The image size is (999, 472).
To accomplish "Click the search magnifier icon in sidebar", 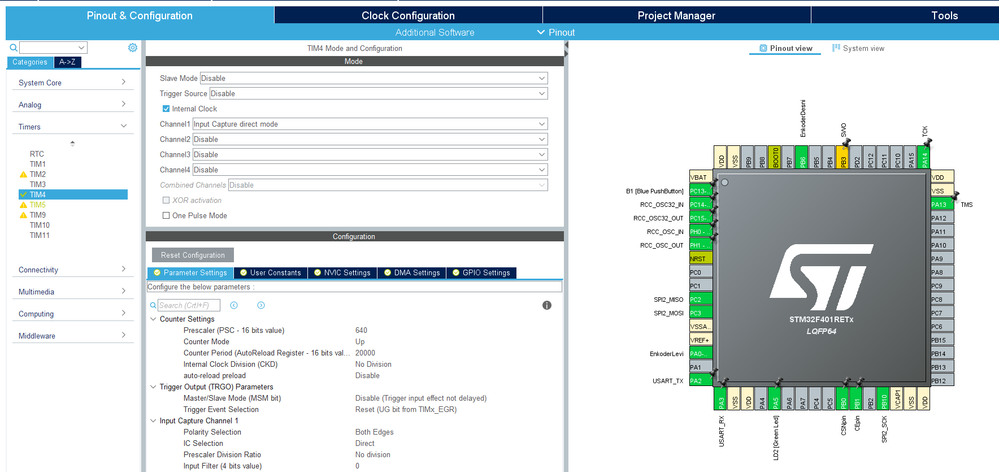I will tap(13, 48).
